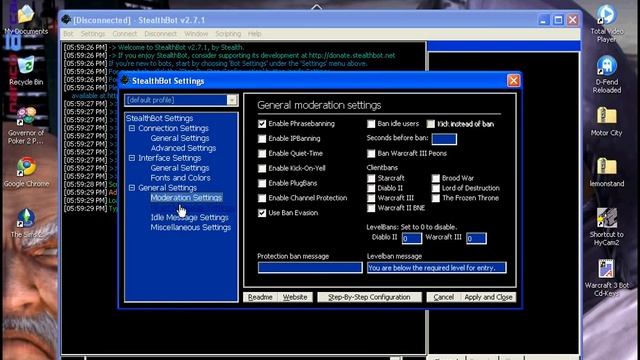Open the Disconnect menu

click(x=160, y=34)
